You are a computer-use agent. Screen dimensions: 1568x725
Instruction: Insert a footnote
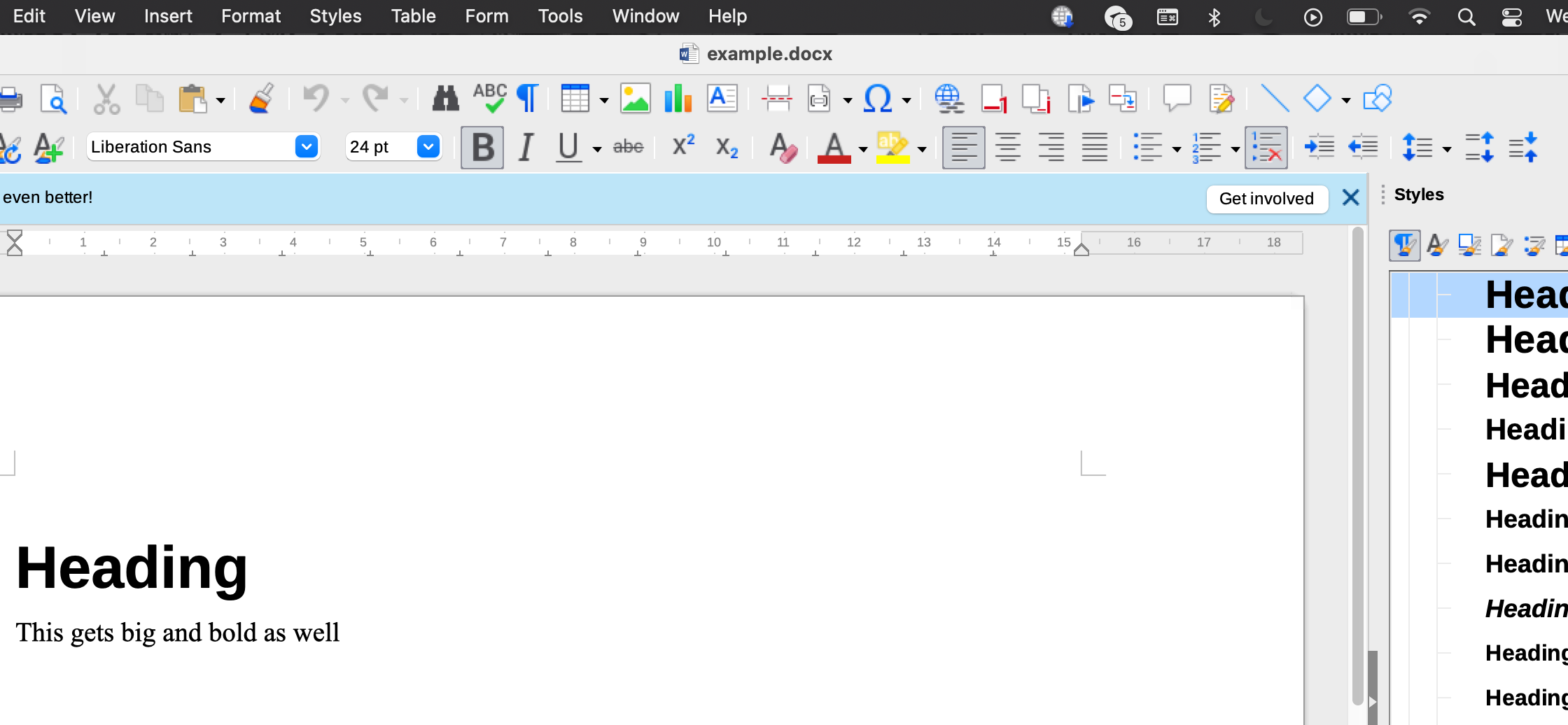994,99
